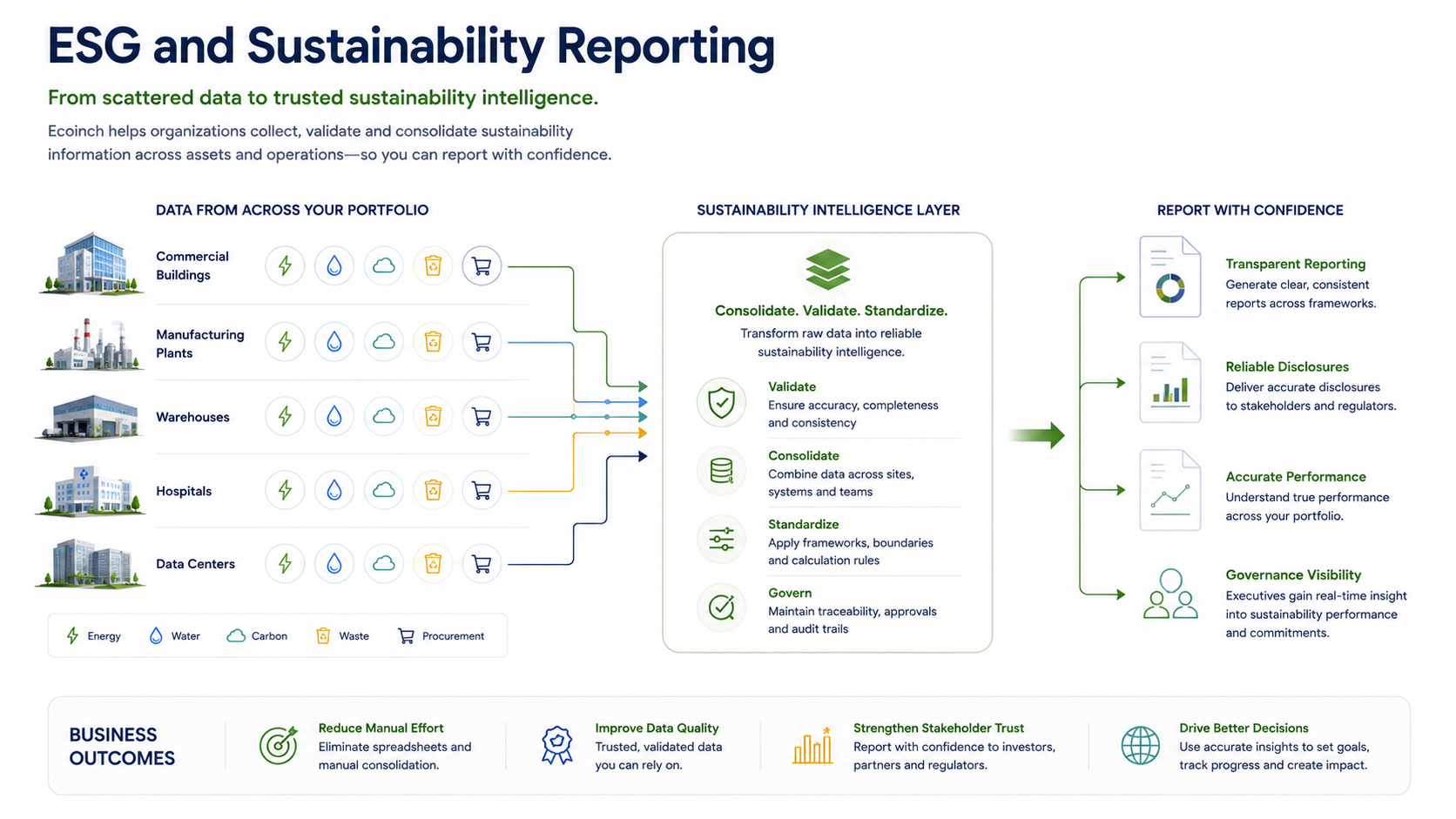The image size is (1456, 819).
Task: Click the "Reduce Manual Effort" heading
Action: coord(381,728)
